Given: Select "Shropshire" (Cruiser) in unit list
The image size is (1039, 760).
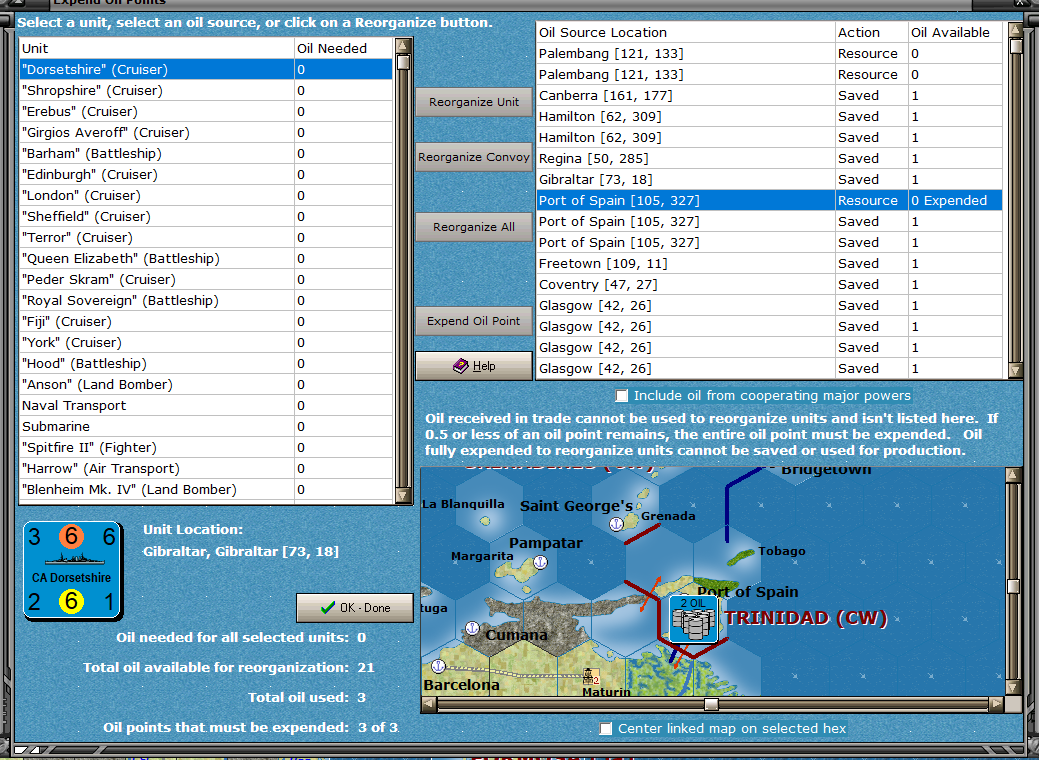Looking at the screenshot, I should pyautogui.click(x=206, y=91).
